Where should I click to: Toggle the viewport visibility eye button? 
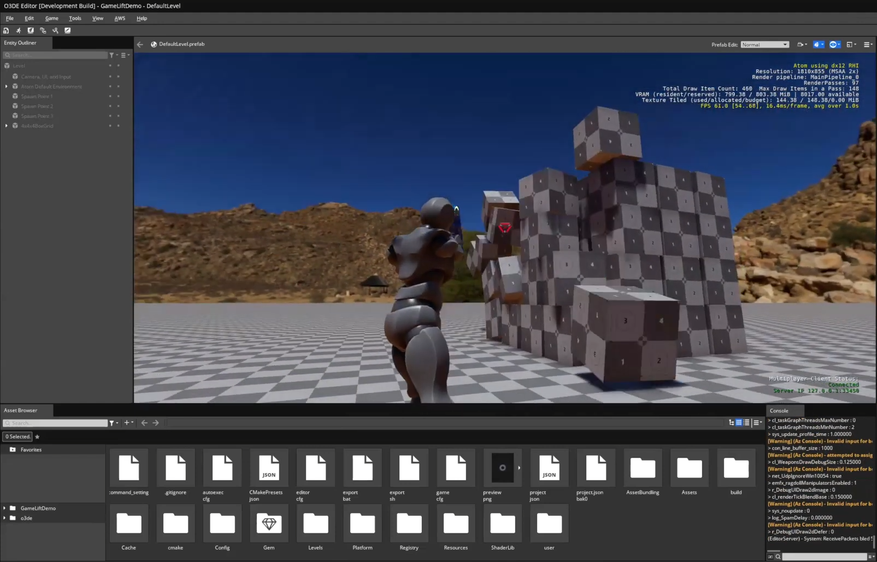point(834,44)
